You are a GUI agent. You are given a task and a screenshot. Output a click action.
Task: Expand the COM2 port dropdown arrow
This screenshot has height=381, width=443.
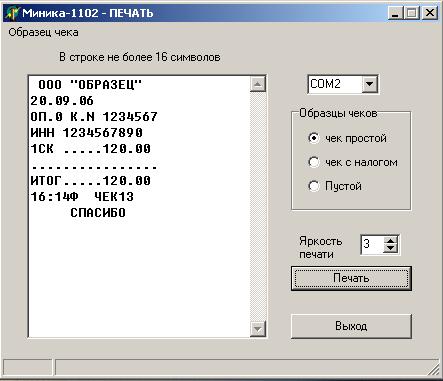(x=369, y=84)
